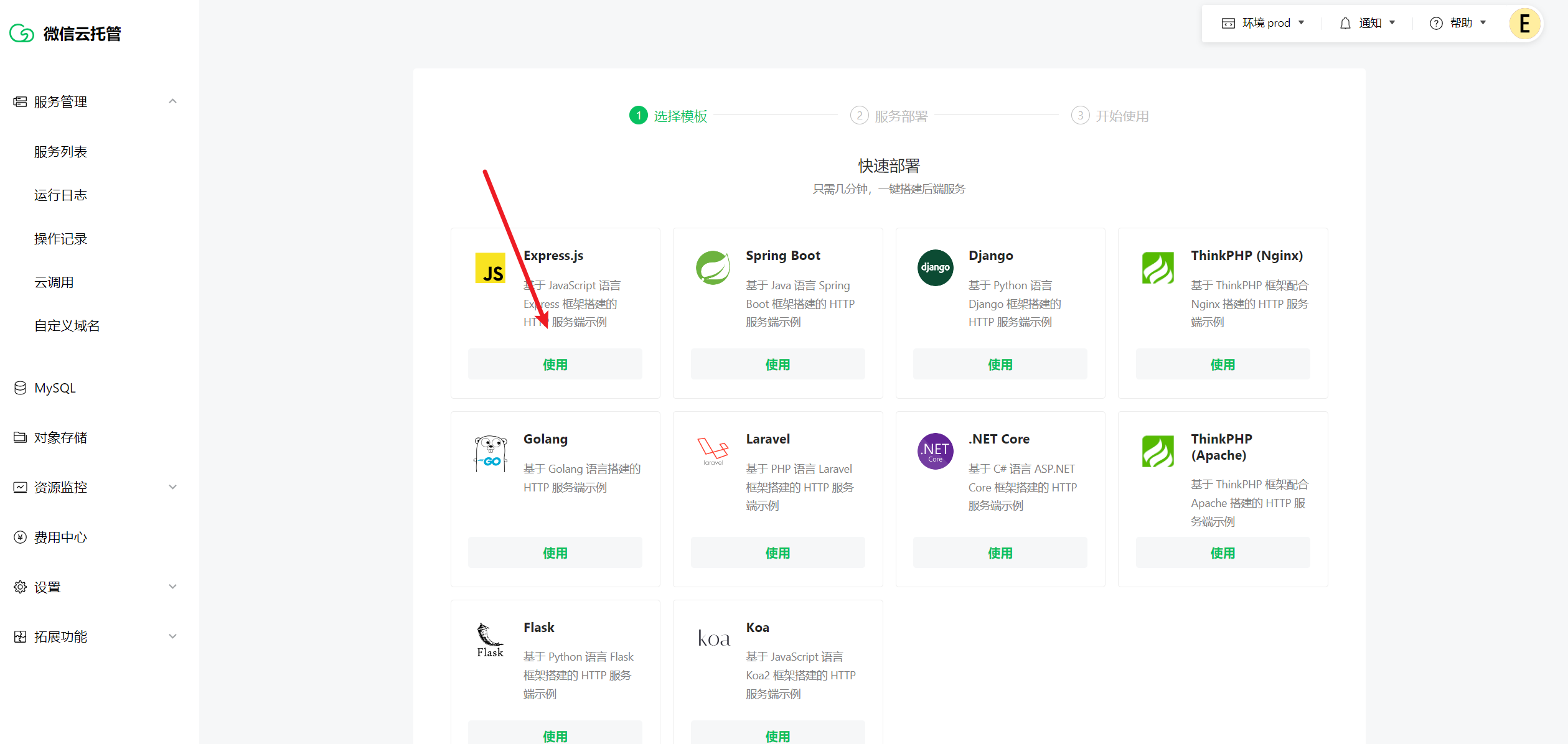Open the 服务管理 section via its icon
Viewport: 1568px width, 744px height.
pyautogui.click(x=19, y=101)
